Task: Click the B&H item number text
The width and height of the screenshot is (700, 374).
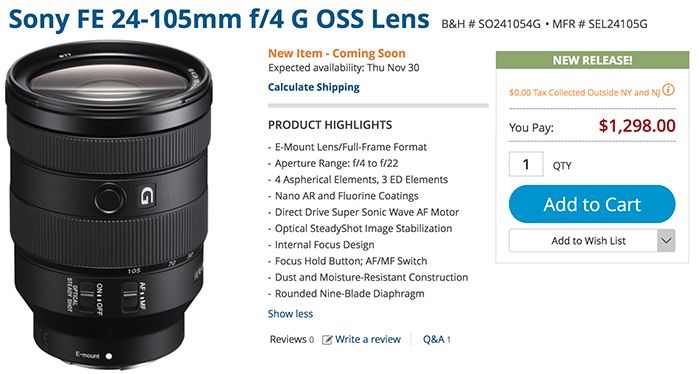Action: click(491, 24)
